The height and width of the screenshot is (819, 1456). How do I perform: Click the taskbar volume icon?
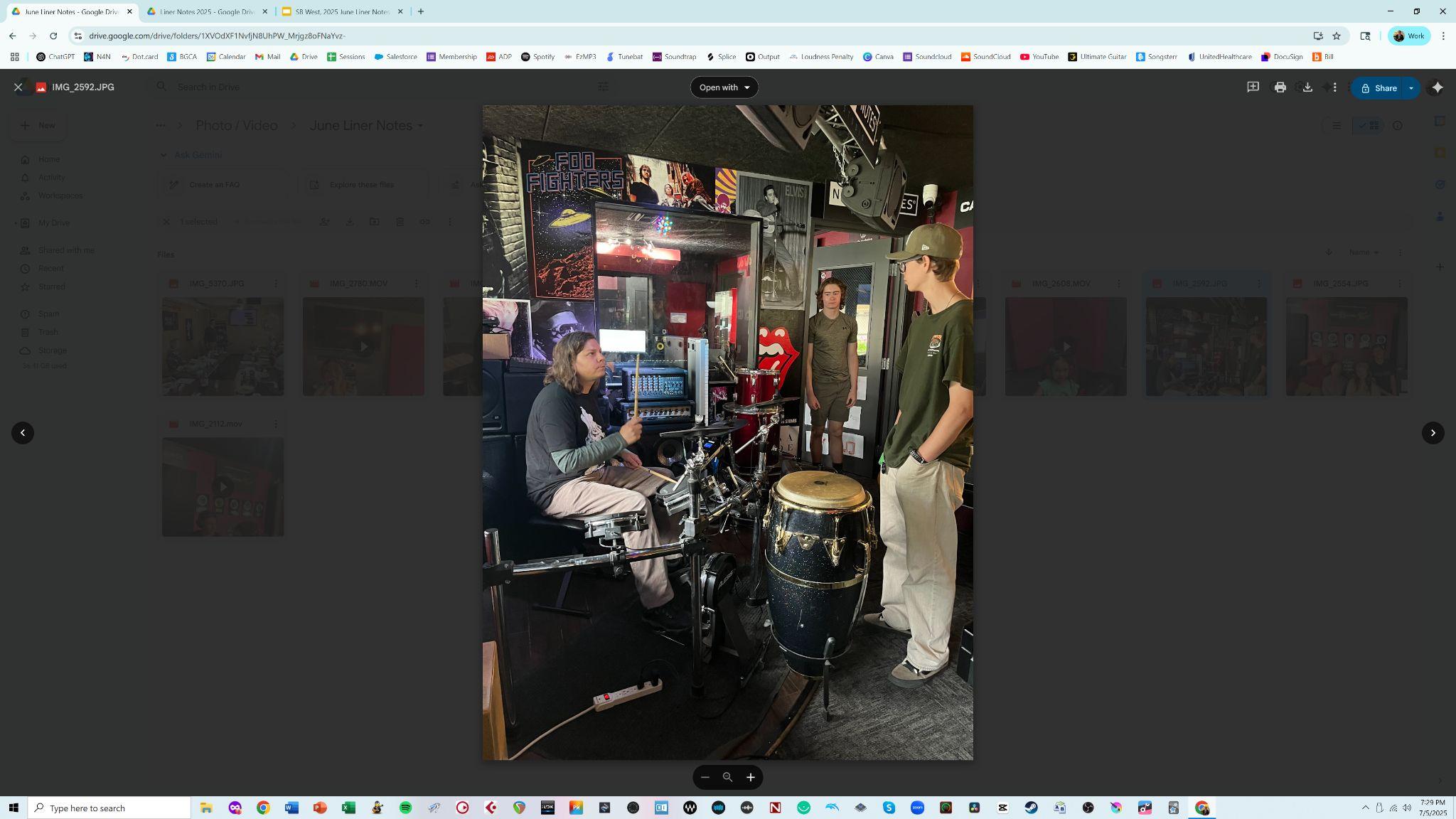click(x=1407, y=808)
